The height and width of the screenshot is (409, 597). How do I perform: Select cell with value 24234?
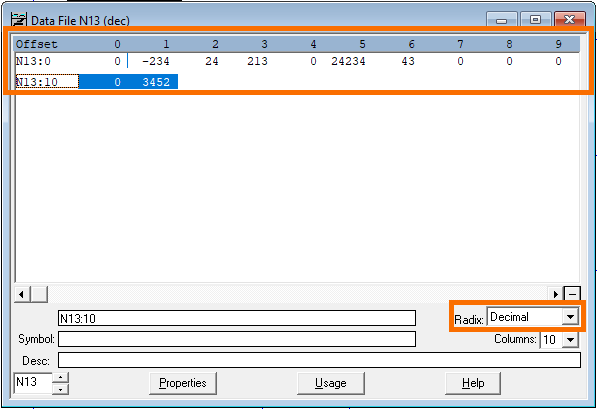(348, 61)
